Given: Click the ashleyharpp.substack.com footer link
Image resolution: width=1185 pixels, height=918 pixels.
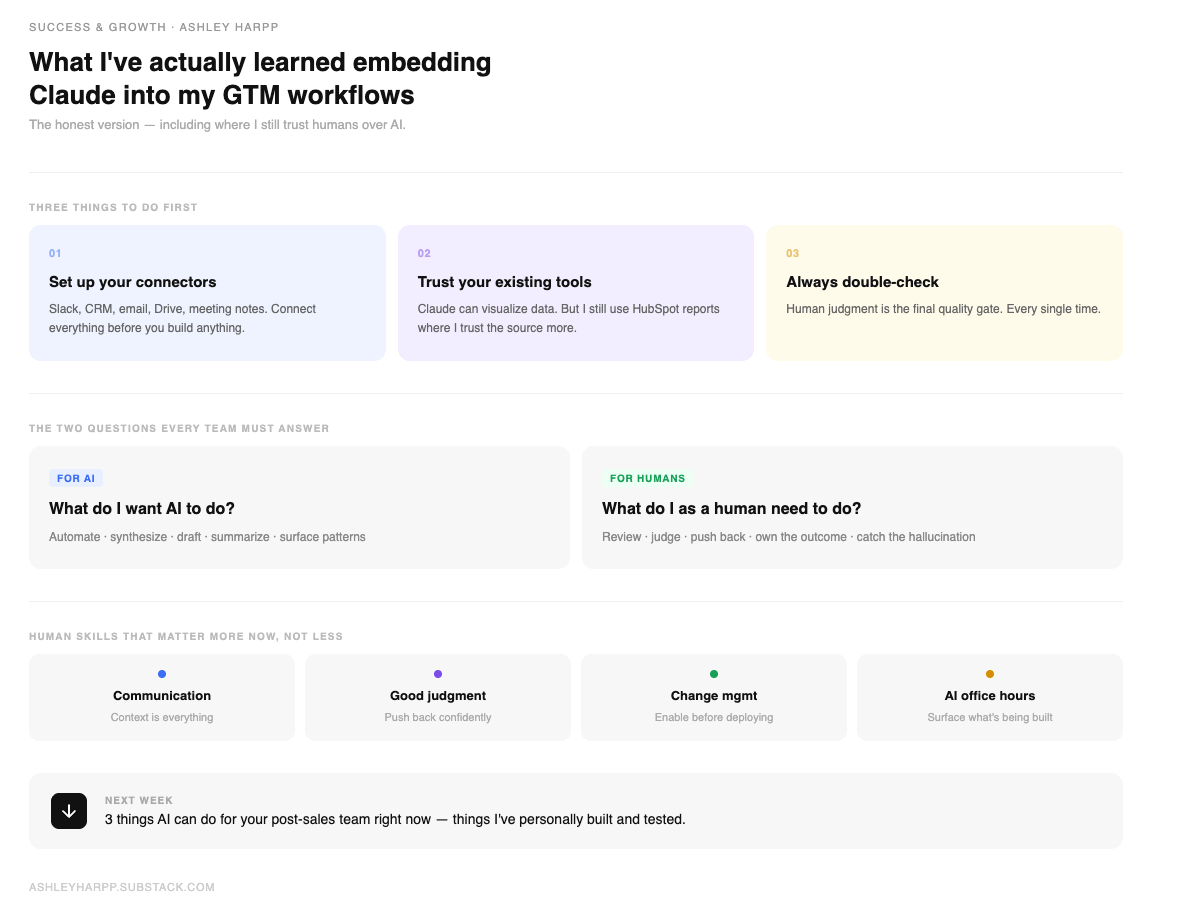Looking at the screenshot, I should (x=122, y=887).
